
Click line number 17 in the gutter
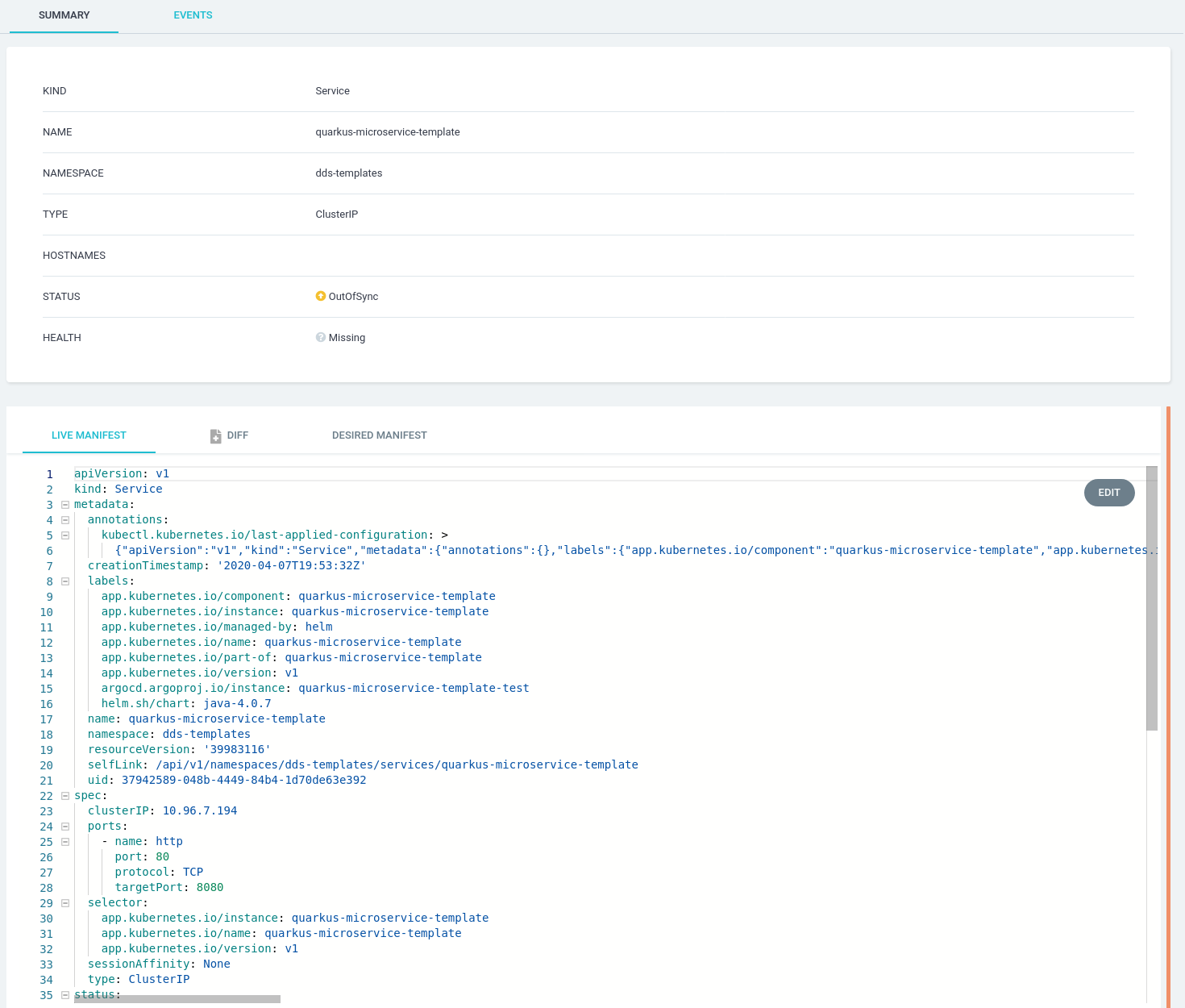tap(47, 719)
